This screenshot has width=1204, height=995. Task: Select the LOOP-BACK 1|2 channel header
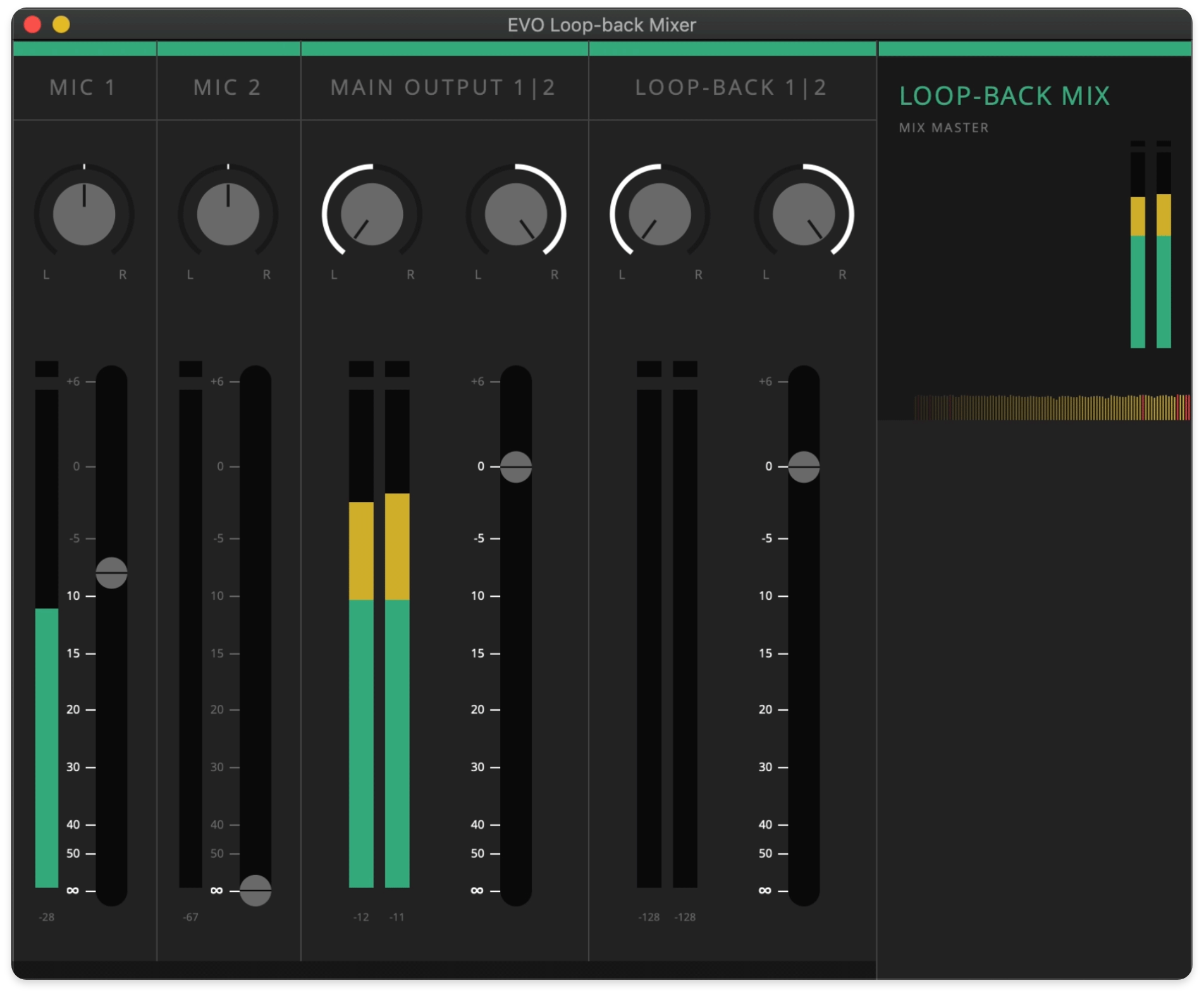click(732, 87)
